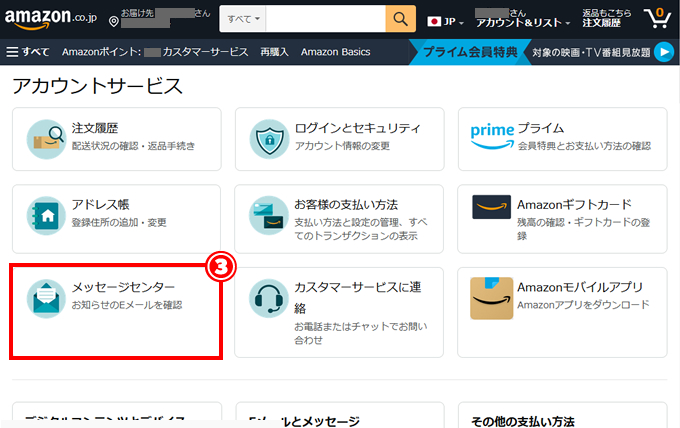Screen dimensions: 680x428
Task: Click the Amazon gift card icon
Action: (x=491, y=207)
